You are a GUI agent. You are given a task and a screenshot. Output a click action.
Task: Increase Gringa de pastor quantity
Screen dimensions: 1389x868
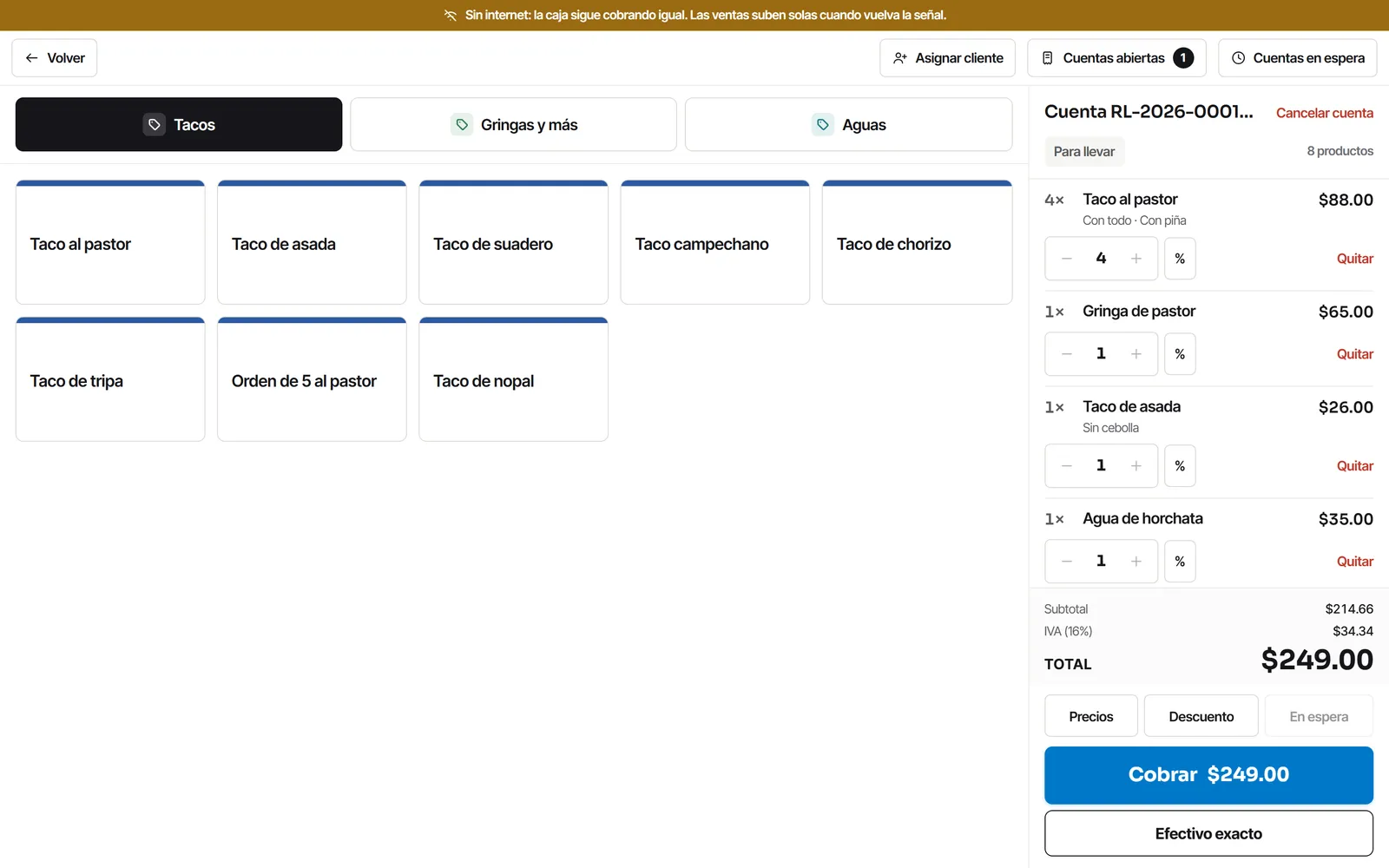coord(1136,354)
